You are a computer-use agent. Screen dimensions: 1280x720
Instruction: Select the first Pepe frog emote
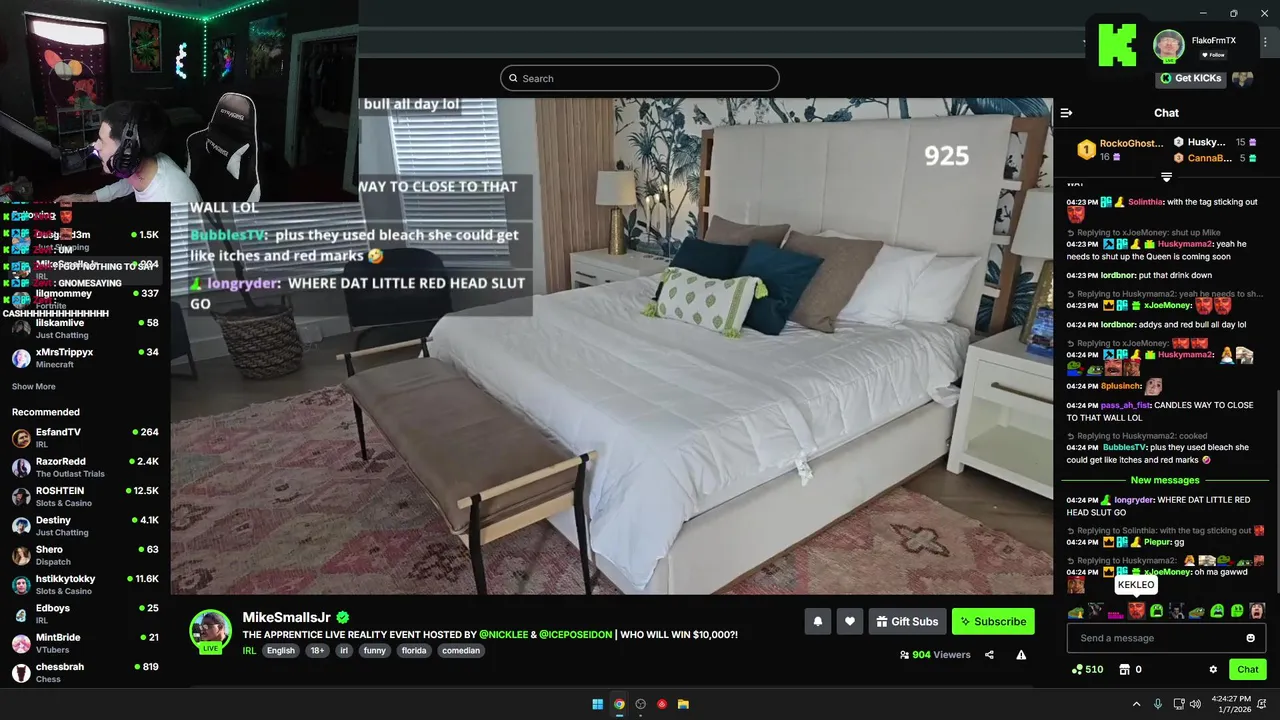[1076, 611]
